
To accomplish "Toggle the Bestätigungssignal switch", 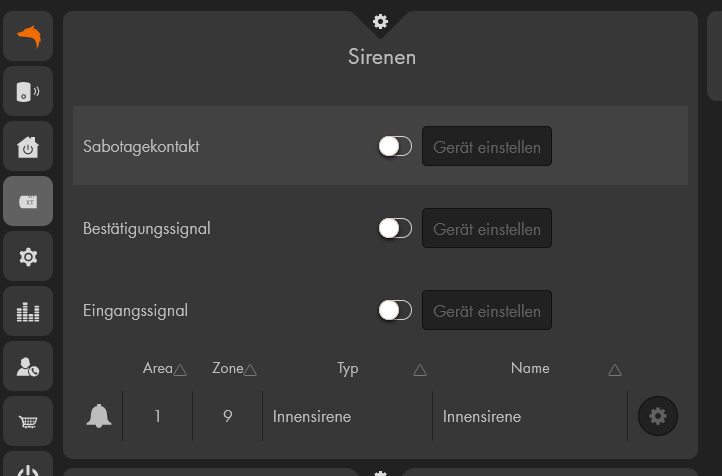I will click(x=395, y=229).
